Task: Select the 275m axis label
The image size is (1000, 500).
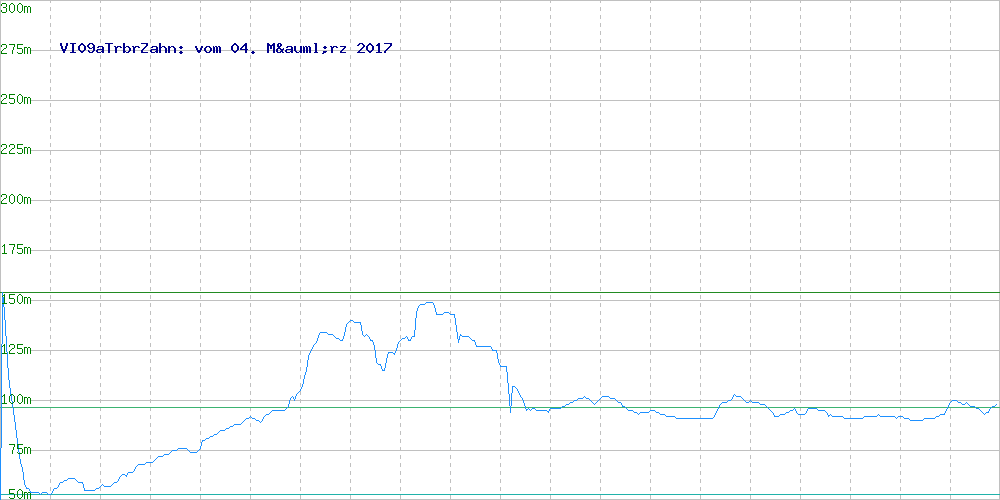Action: [x=16, y=50]
